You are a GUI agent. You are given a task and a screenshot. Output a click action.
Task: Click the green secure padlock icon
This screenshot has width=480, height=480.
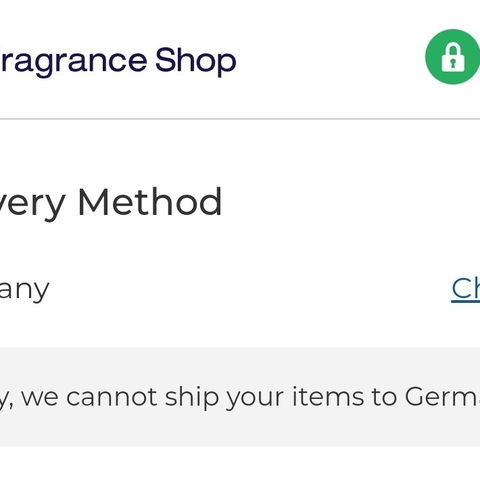tap(453, 57)
